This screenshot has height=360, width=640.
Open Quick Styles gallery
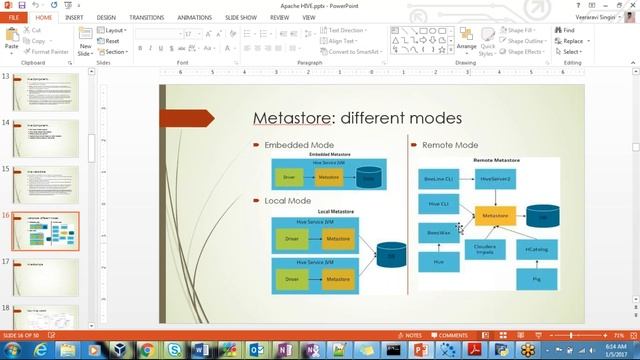(x=487, y=42)
